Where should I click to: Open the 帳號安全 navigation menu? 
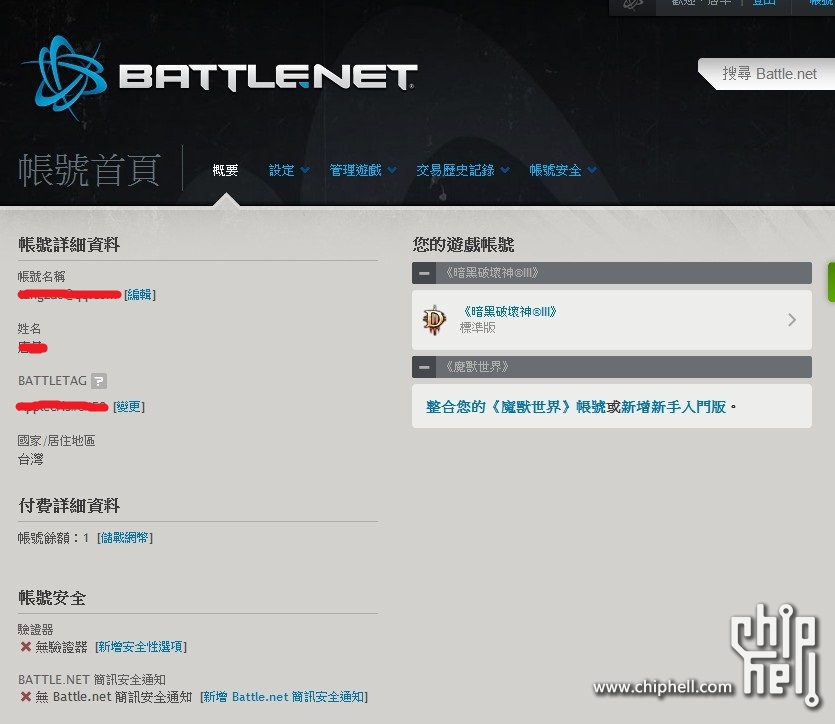[x=562, y=170]
